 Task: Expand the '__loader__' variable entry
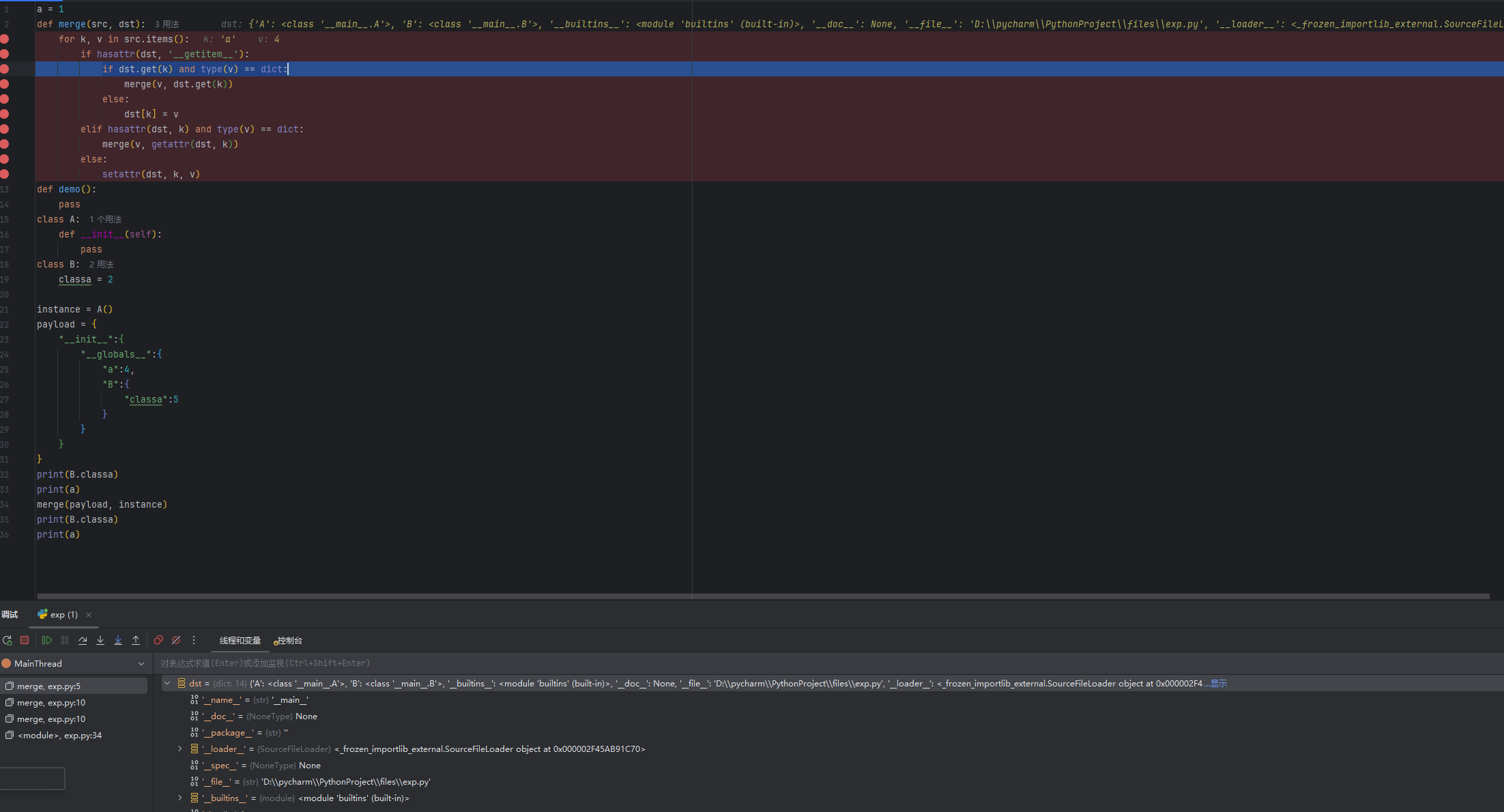[x=180, y=749]
